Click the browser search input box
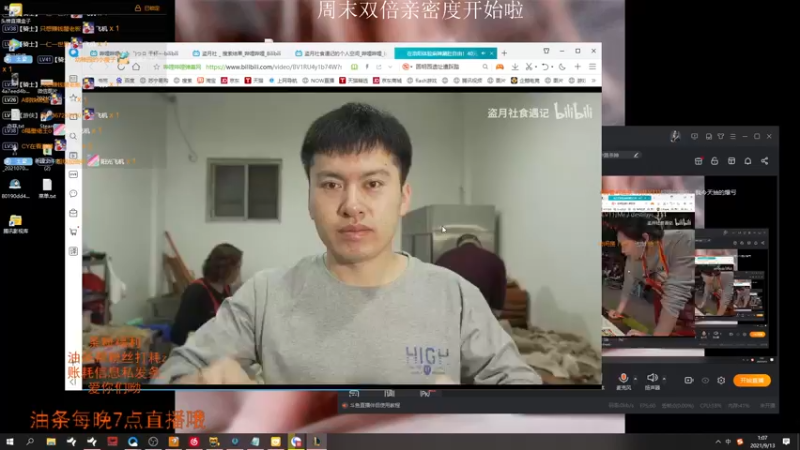This screenshot has width=800, height=450. [445, 67]
